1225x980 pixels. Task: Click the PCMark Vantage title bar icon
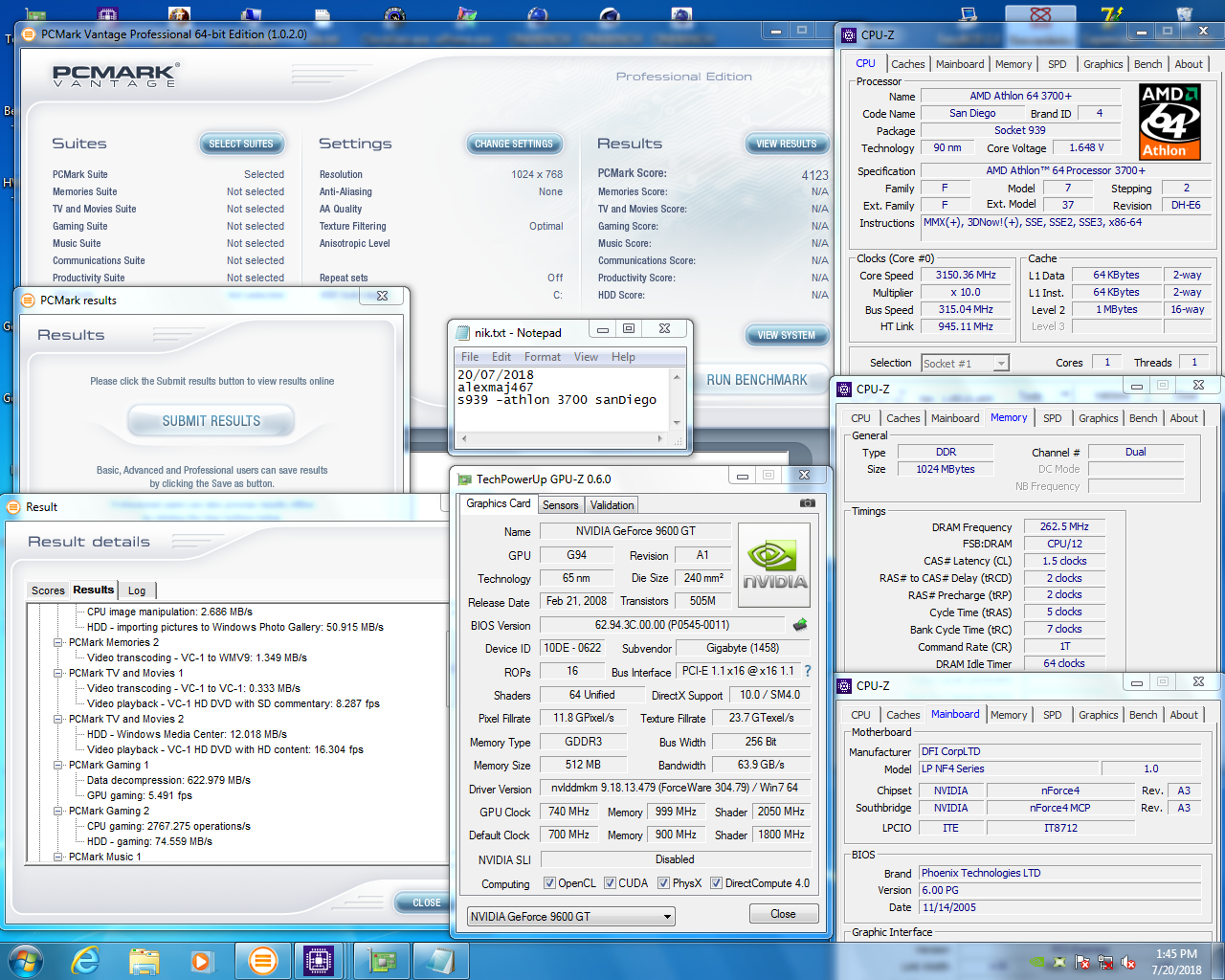pos(29,33)
